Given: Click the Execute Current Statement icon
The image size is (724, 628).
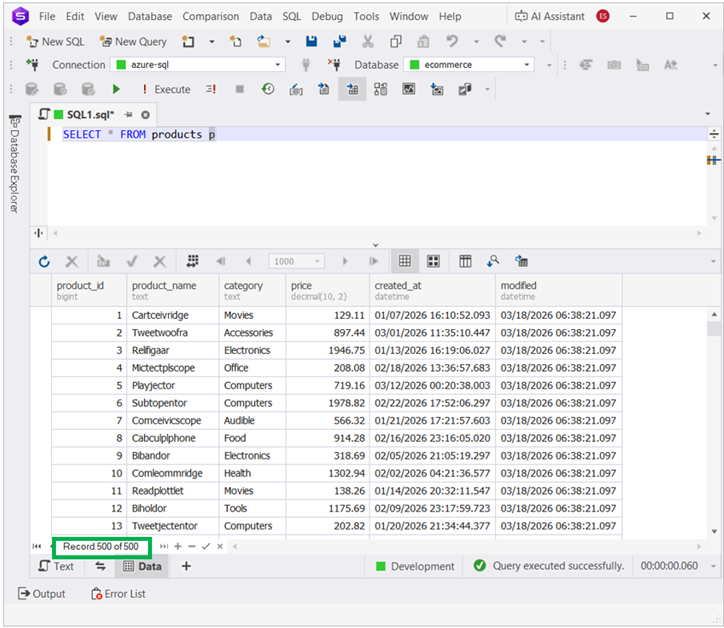Looking at the screenshot, I should tap(211, 89).
